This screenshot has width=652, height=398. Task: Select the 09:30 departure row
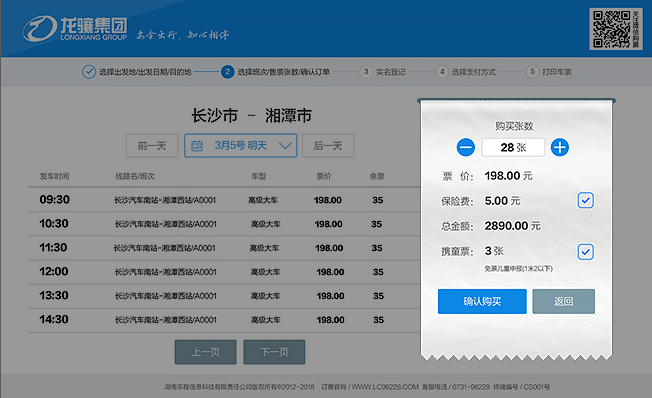pyautogui.click(x=225, y=200)
